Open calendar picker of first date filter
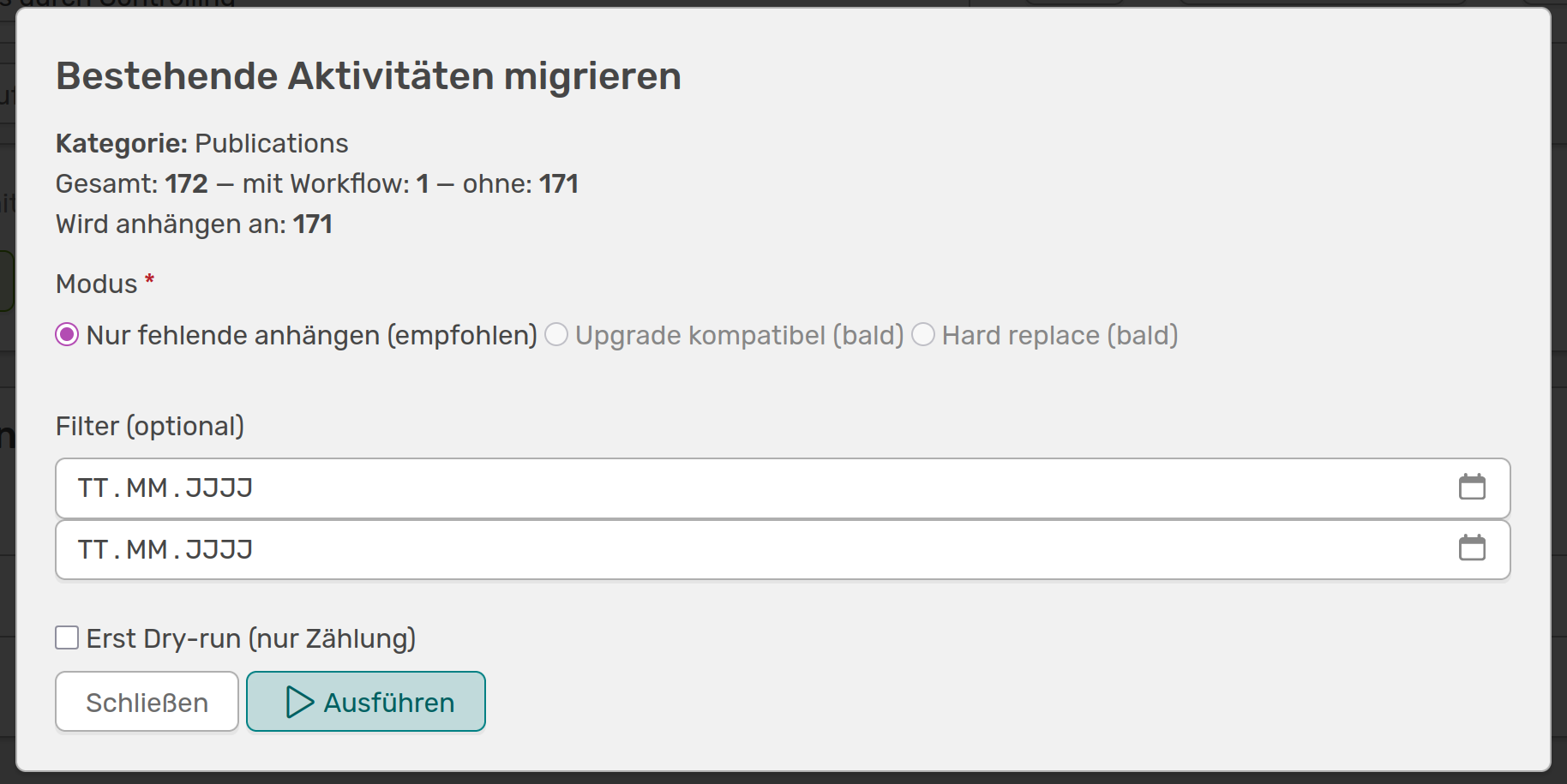The image size is (1567, 784). (1472, 488)
